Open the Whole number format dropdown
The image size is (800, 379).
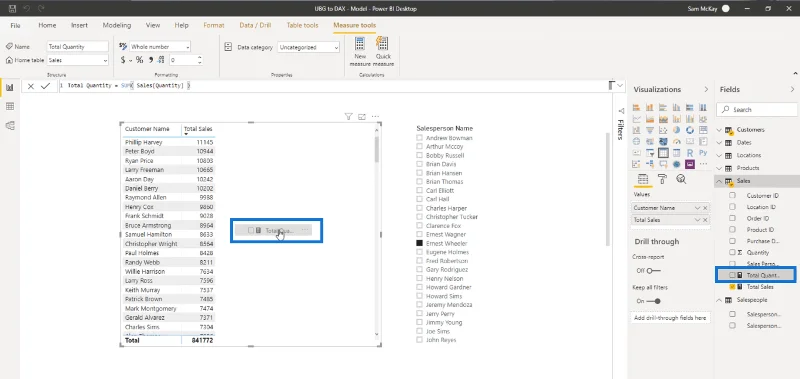pyautogui.click(x=188, y=47)
